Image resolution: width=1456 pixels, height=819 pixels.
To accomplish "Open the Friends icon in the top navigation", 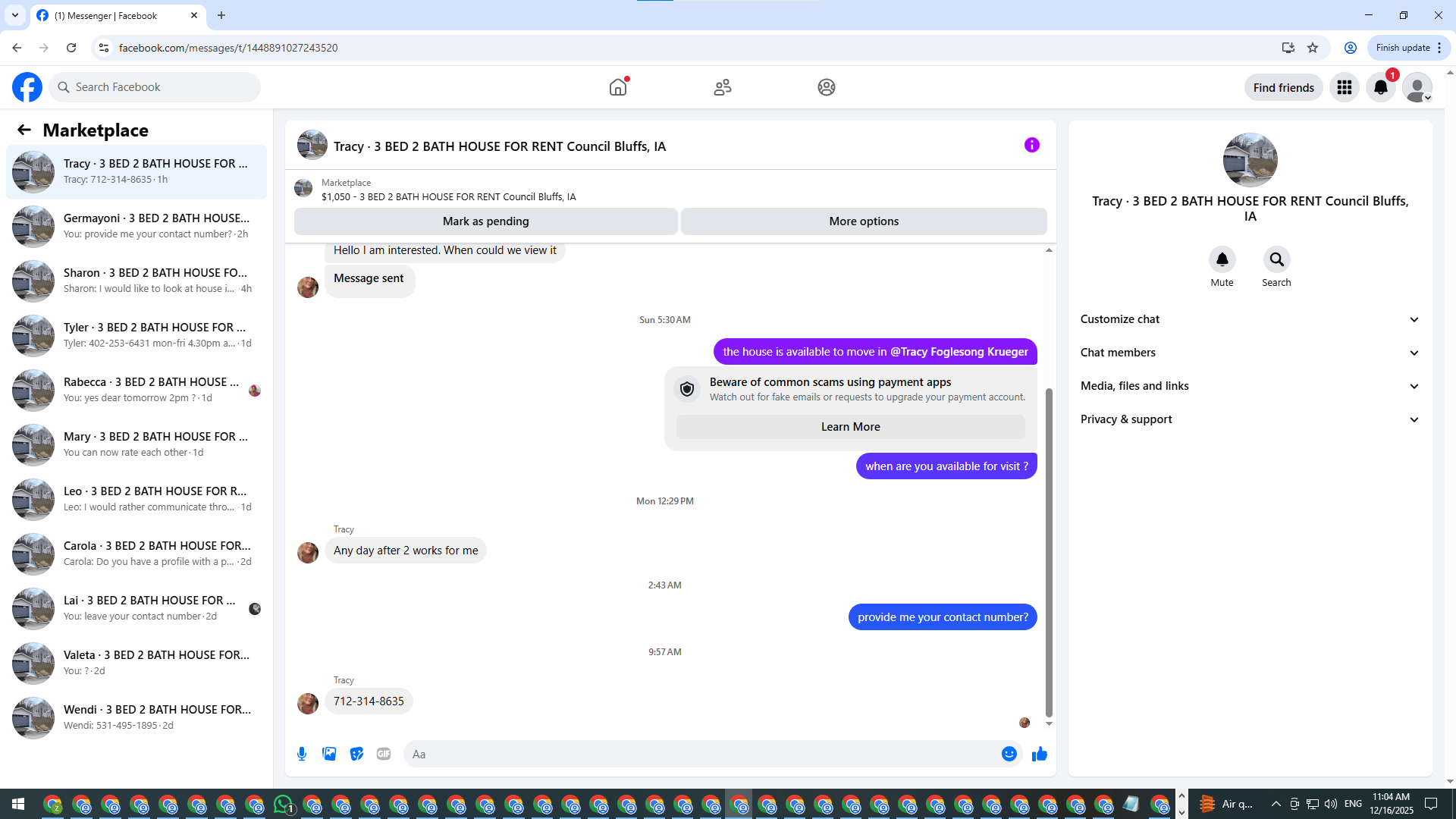I will click(x=723, y=87).
